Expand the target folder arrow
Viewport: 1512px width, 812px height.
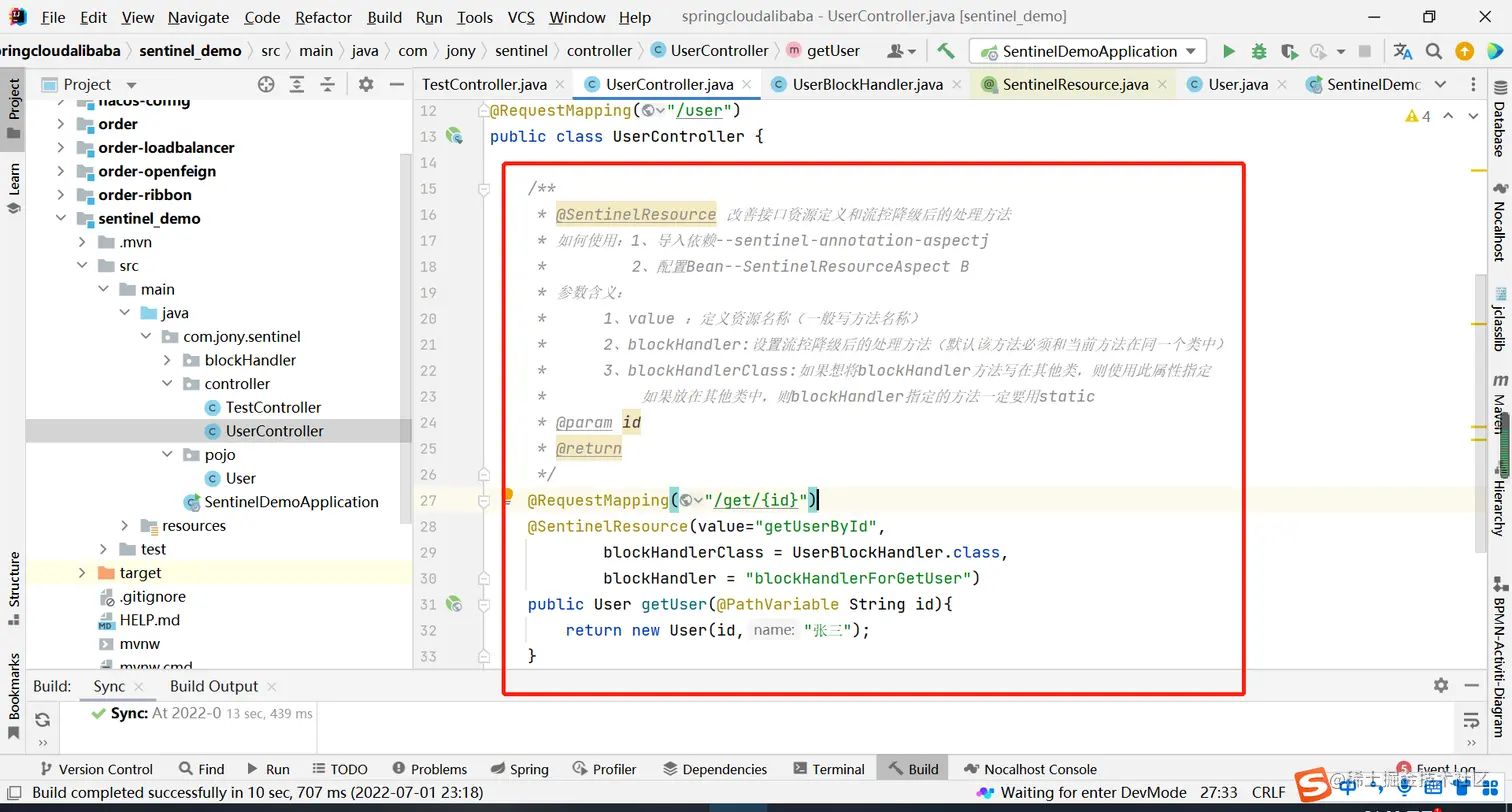[x=82, y=573]
